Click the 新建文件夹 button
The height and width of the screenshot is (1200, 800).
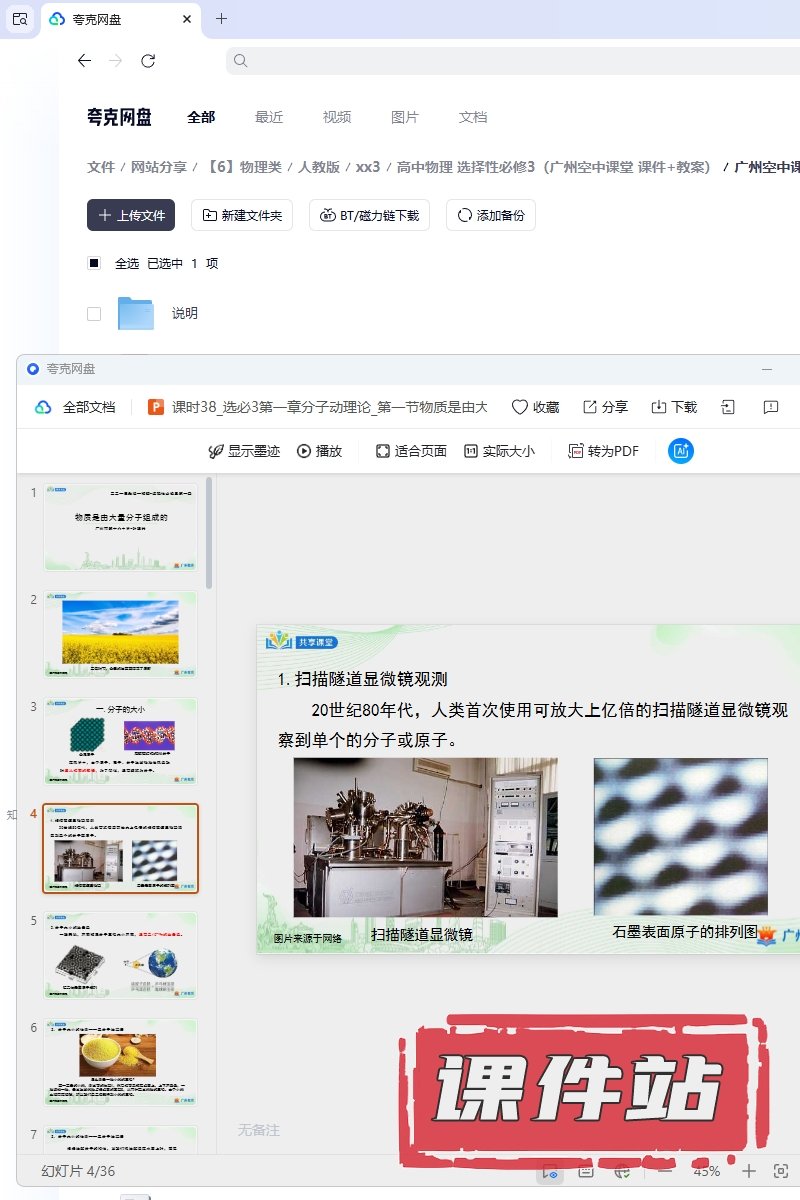point(242,215)
